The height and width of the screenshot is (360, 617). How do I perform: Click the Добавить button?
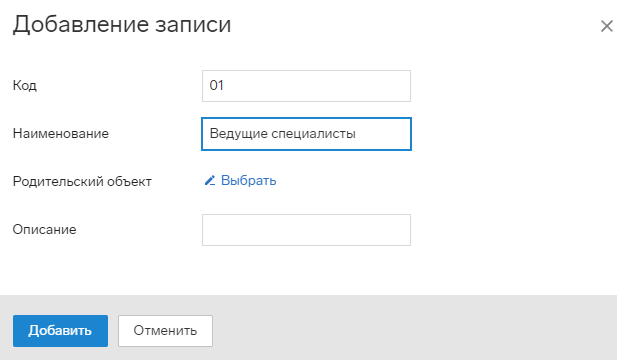(60, 330)
